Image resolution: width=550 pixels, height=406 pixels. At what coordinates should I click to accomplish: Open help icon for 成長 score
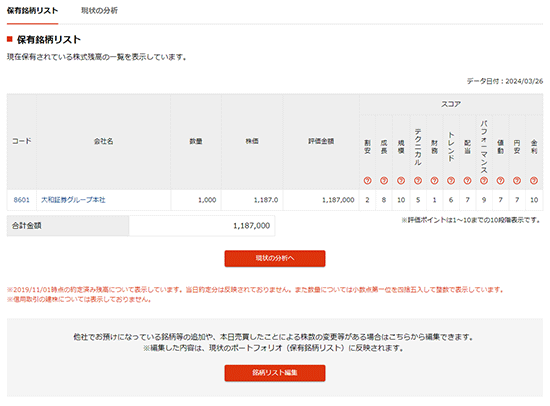[x=384, y=180]
